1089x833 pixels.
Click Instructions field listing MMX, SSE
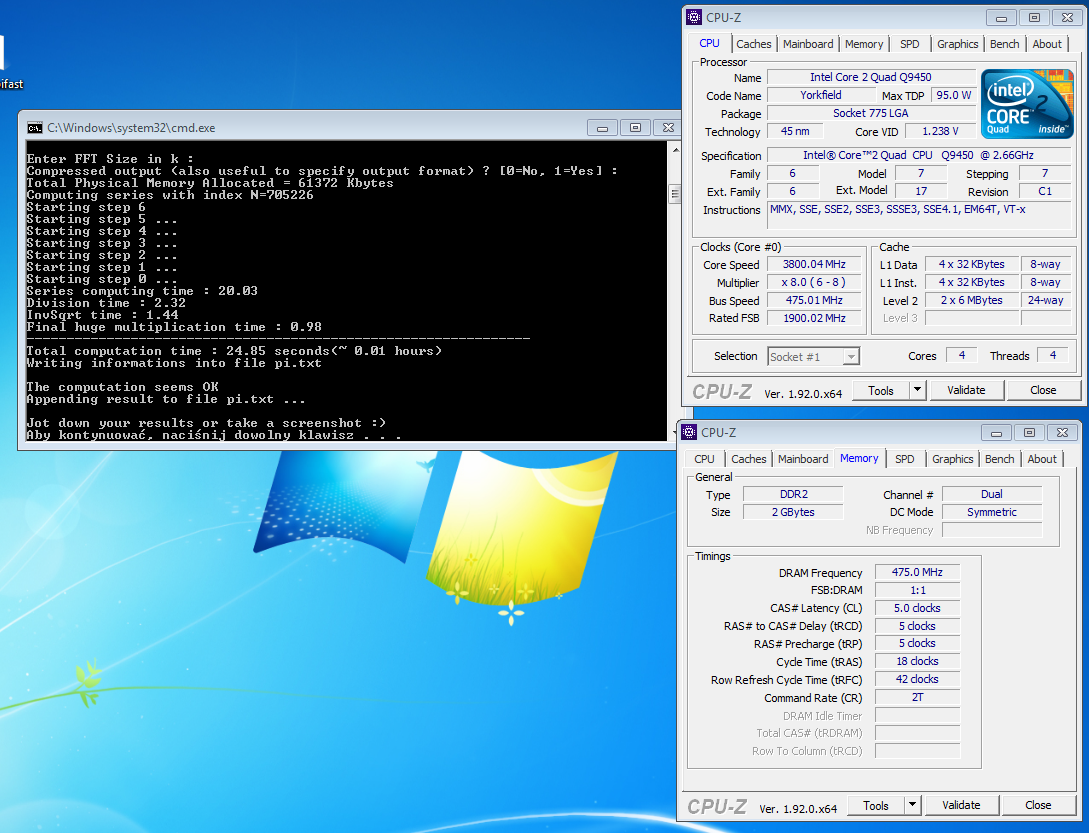[x=918, y=215]
